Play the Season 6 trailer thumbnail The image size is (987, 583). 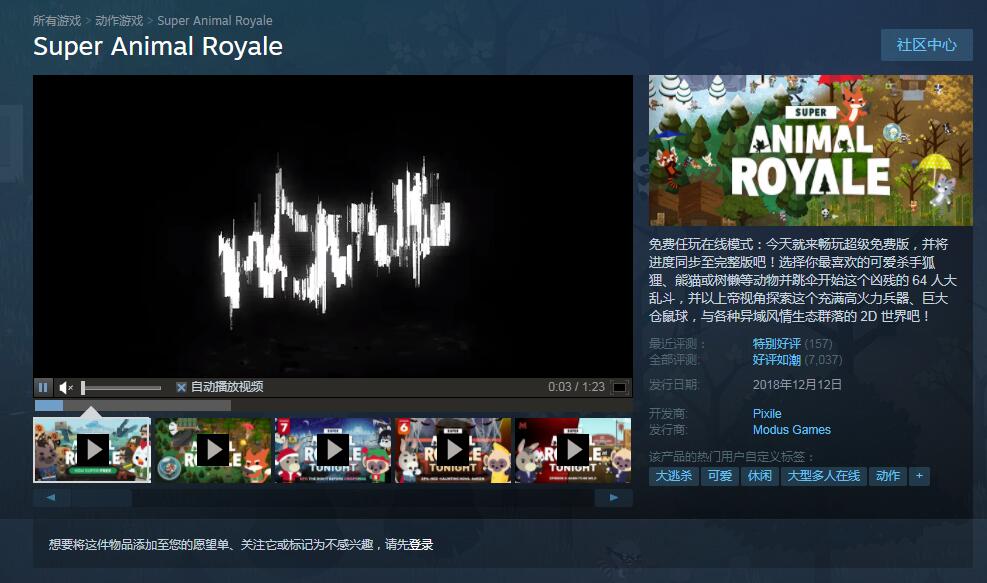tap(453, 450)
